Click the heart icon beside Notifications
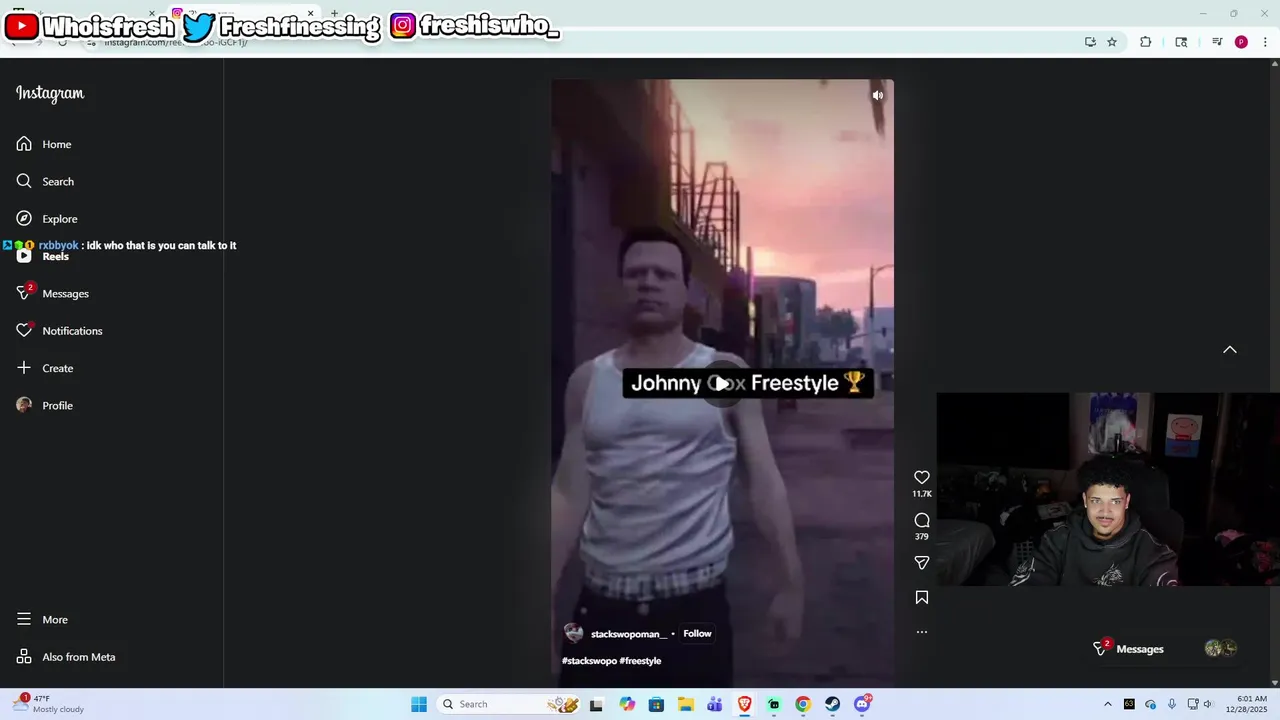The height and width of the screenshot is (720, 1280). point(24,331)
